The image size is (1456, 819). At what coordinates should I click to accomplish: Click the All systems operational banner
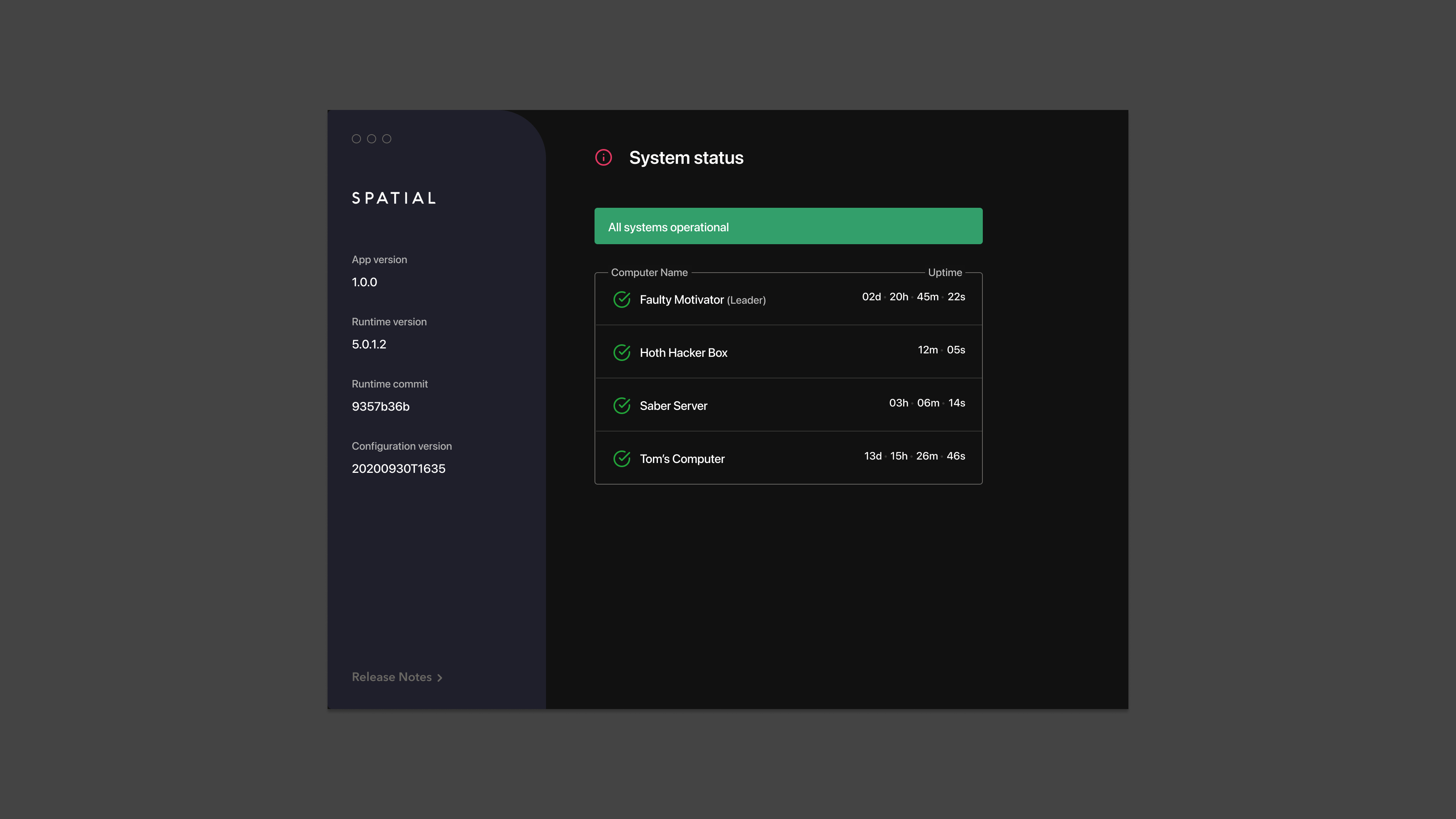coord(788,226)
